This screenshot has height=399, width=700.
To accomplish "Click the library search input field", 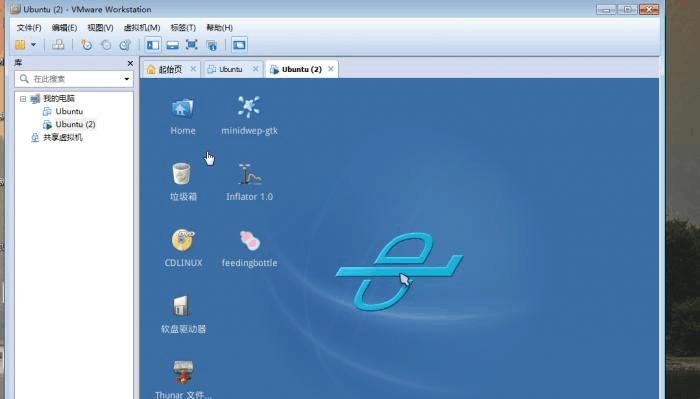I will [x=74, y=79].
